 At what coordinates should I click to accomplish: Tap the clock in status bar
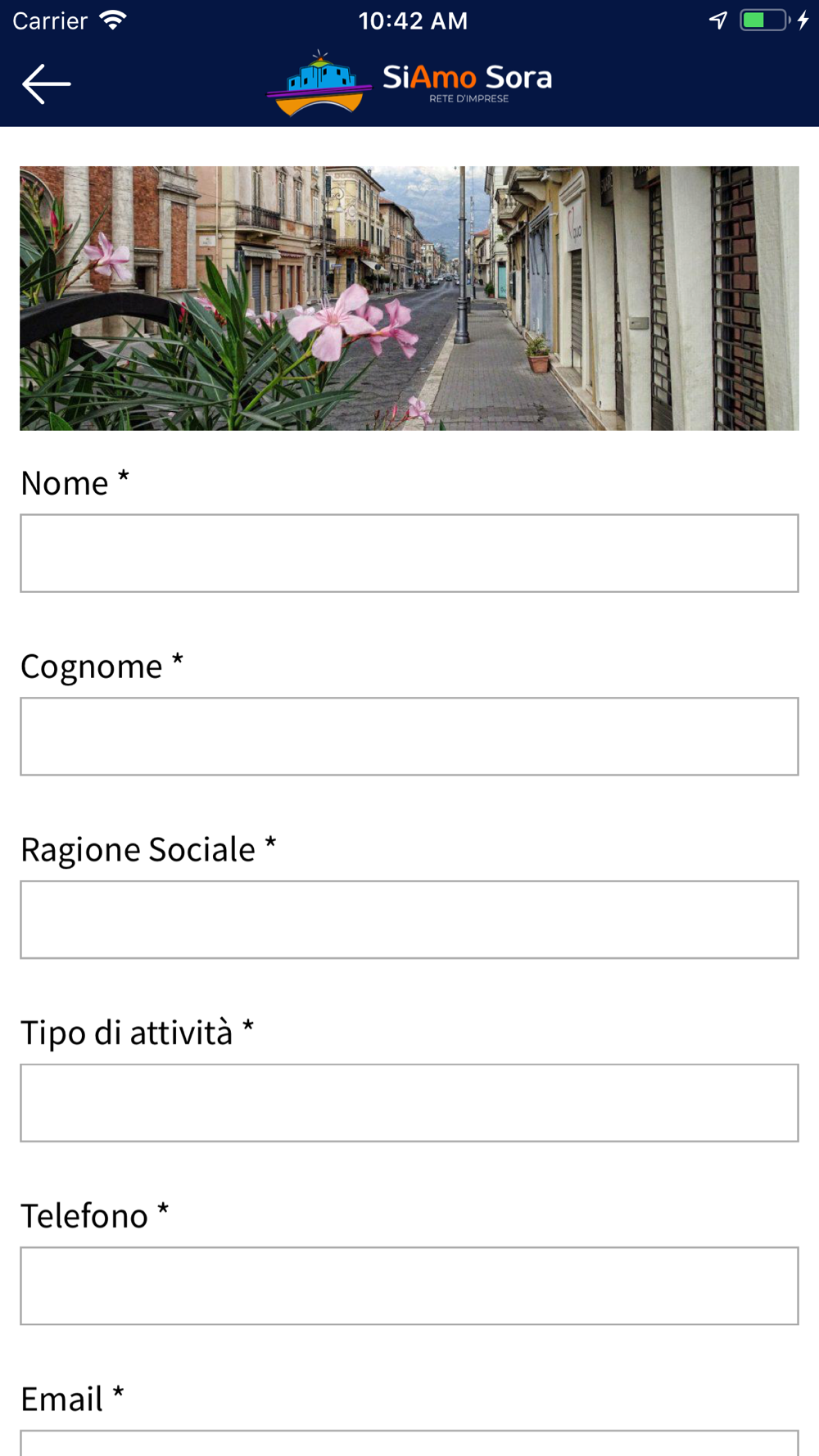coord(413,21)
